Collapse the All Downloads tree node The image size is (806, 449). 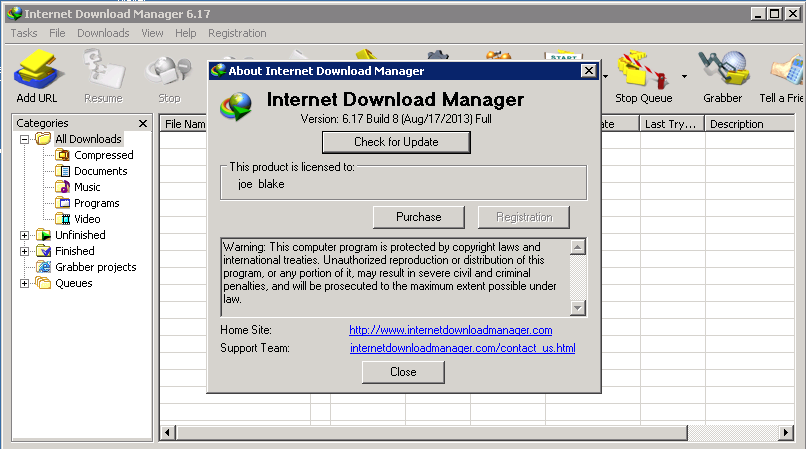(x=24, y=139)
